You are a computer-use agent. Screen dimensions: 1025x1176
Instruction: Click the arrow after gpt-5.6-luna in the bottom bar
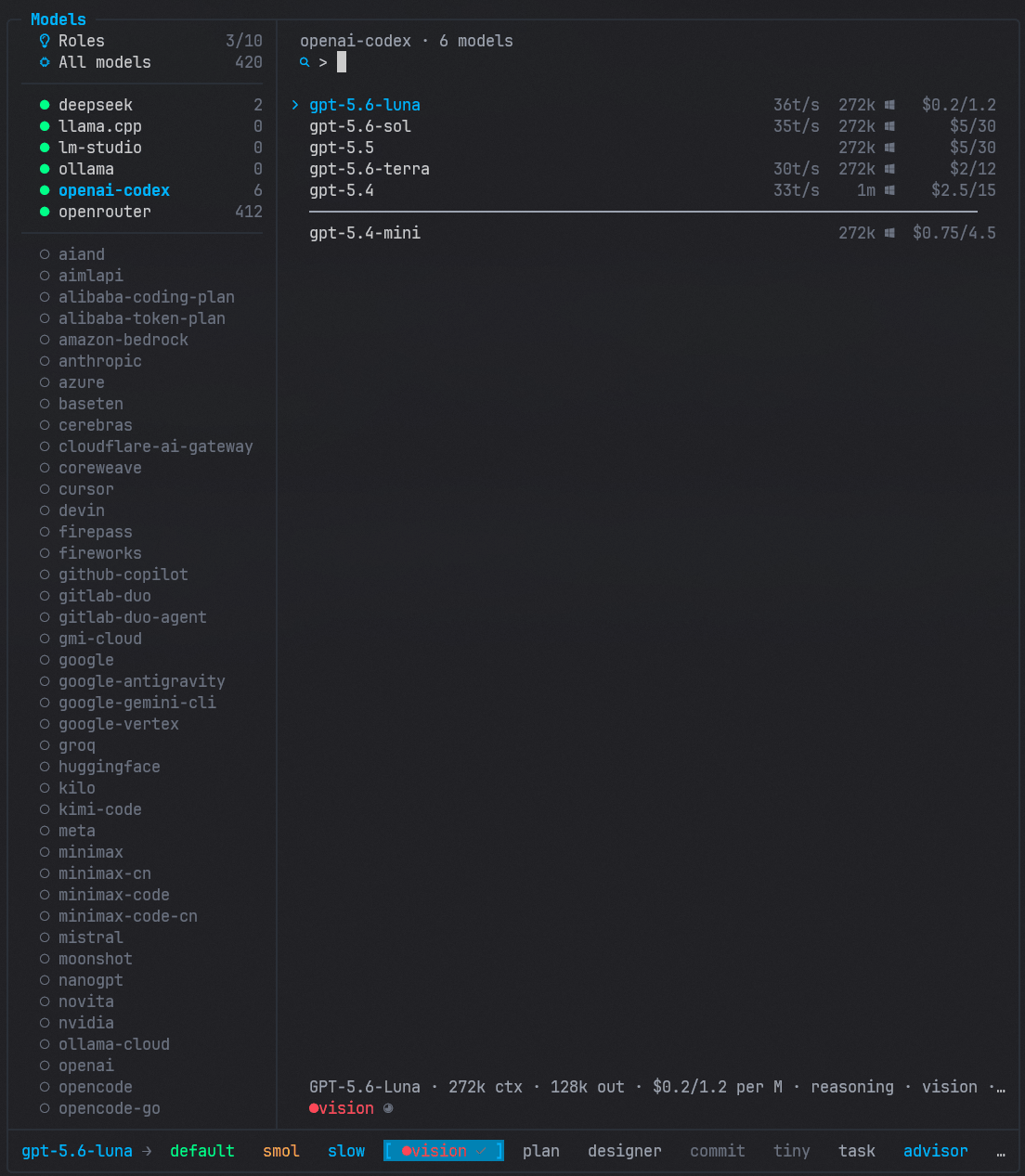click(x=147, y=1151)
